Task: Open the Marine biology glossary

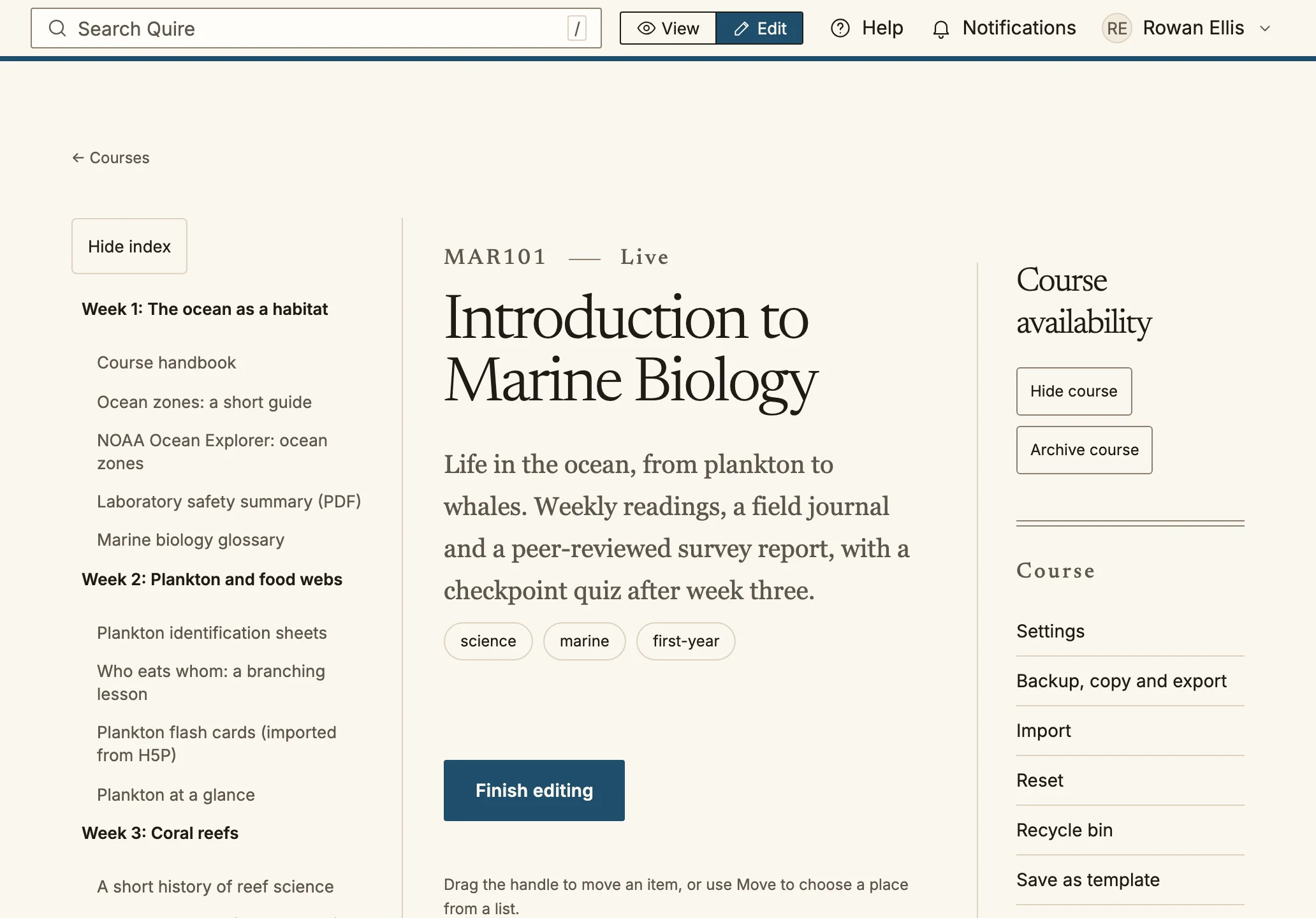Action: pyautogui.click(x=191, y=540)
